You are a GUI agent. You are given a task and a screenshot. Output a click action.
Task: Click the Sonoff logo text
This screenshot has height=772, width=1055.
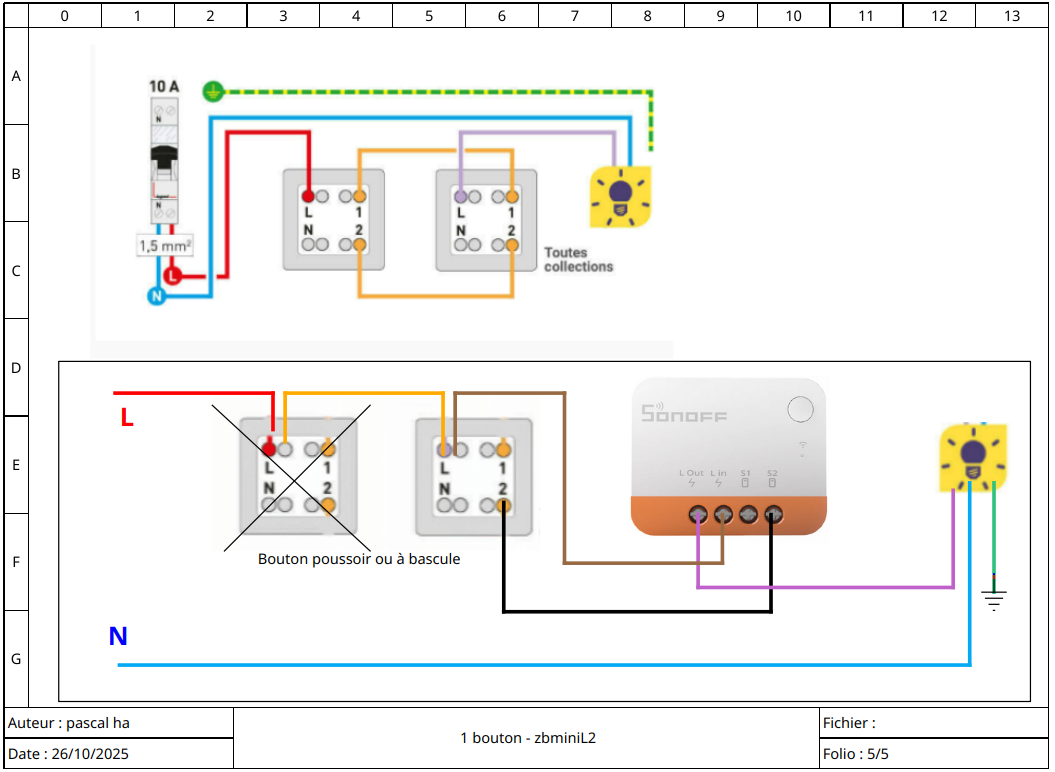point(684,413)
